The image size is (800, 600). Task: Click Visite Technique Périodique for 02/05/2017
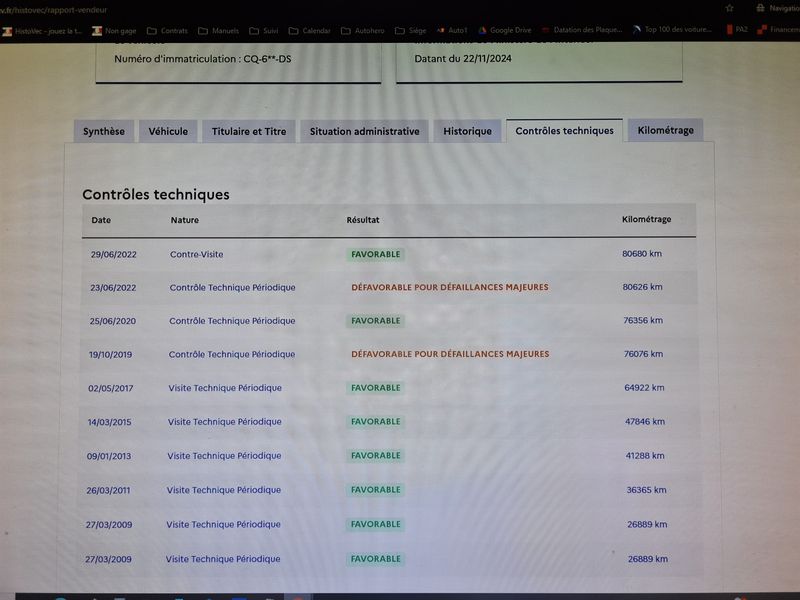[225, 388]
